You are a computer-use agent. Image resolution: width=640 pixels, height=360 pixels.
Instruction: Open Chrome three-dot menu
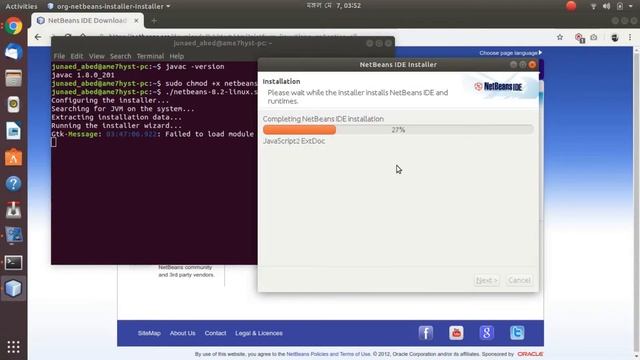click(x=630, y=37)
